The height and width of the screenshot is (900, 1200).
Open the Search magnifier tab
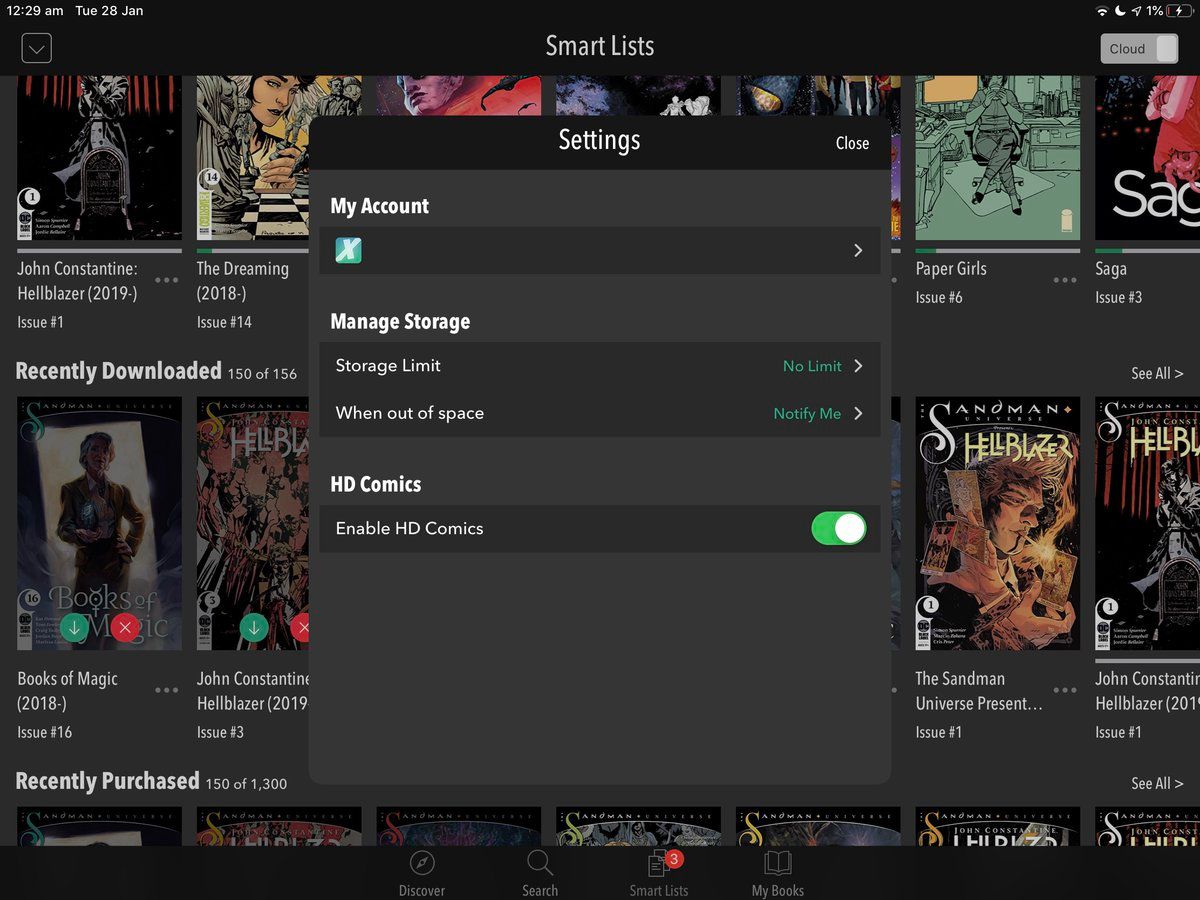tap(539, 865)
